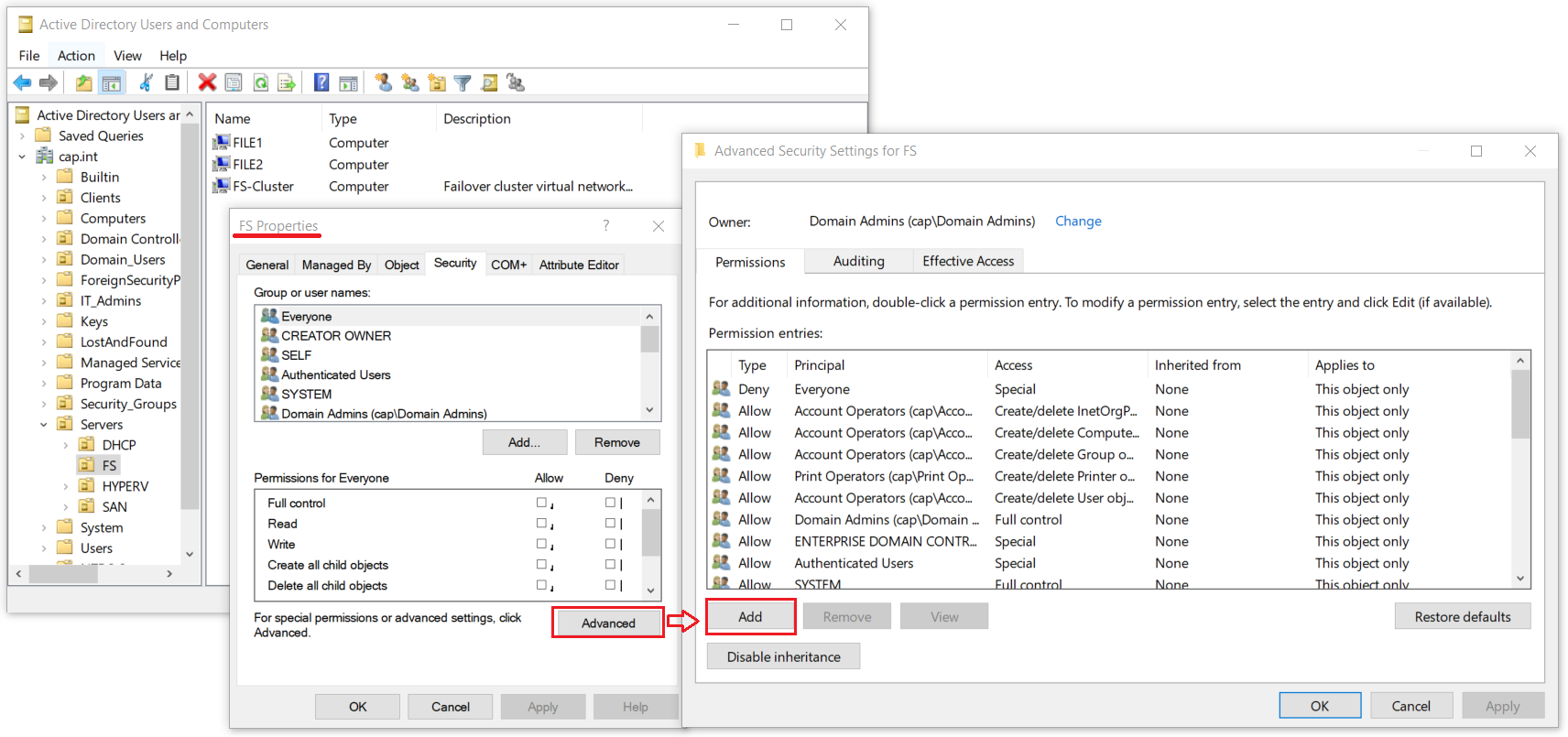Toggle the Show/Hide Console Tree icon

[112, 83]
